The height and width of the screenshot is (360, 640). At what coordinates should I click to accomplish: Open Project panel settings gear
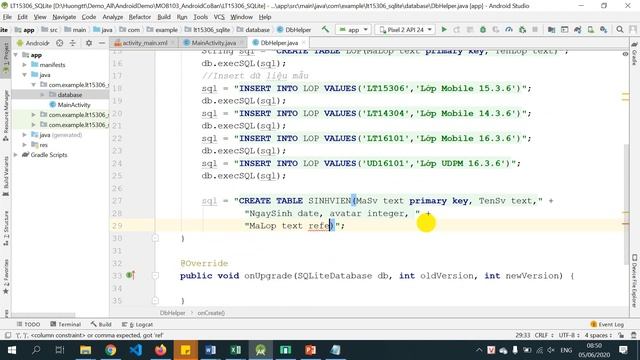pyautogui.click(x=89, y=43)
